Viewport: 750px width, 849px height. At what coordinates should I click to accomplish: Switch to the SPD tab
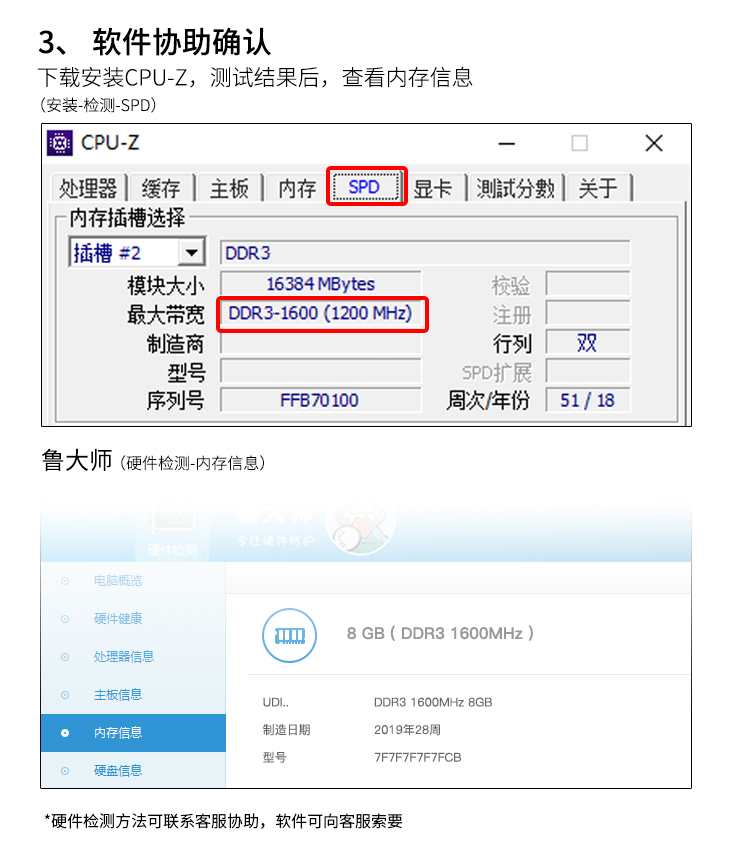(366, 187)
